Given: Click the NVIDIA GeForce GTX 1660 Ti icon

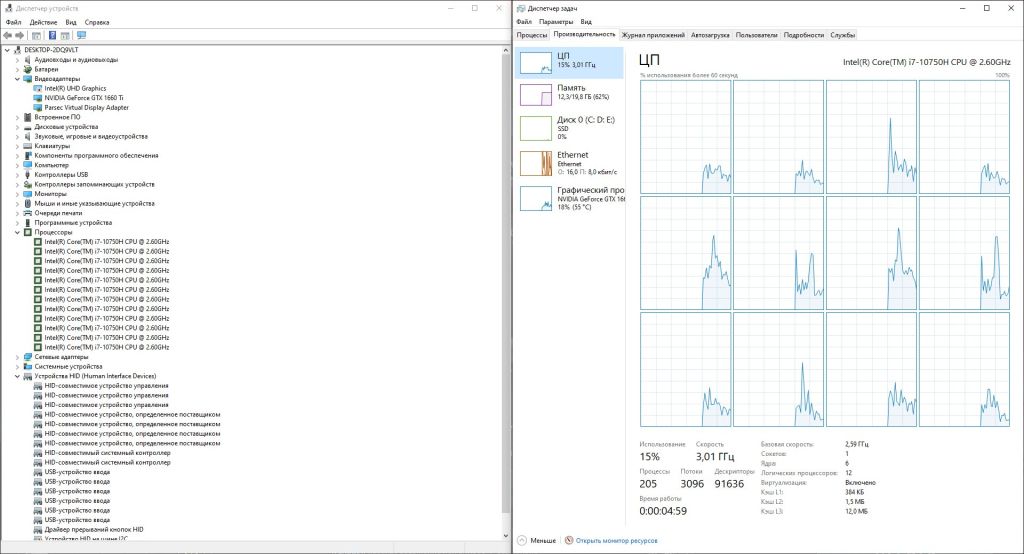Looking at the screenshot, I should coord(38,98).
